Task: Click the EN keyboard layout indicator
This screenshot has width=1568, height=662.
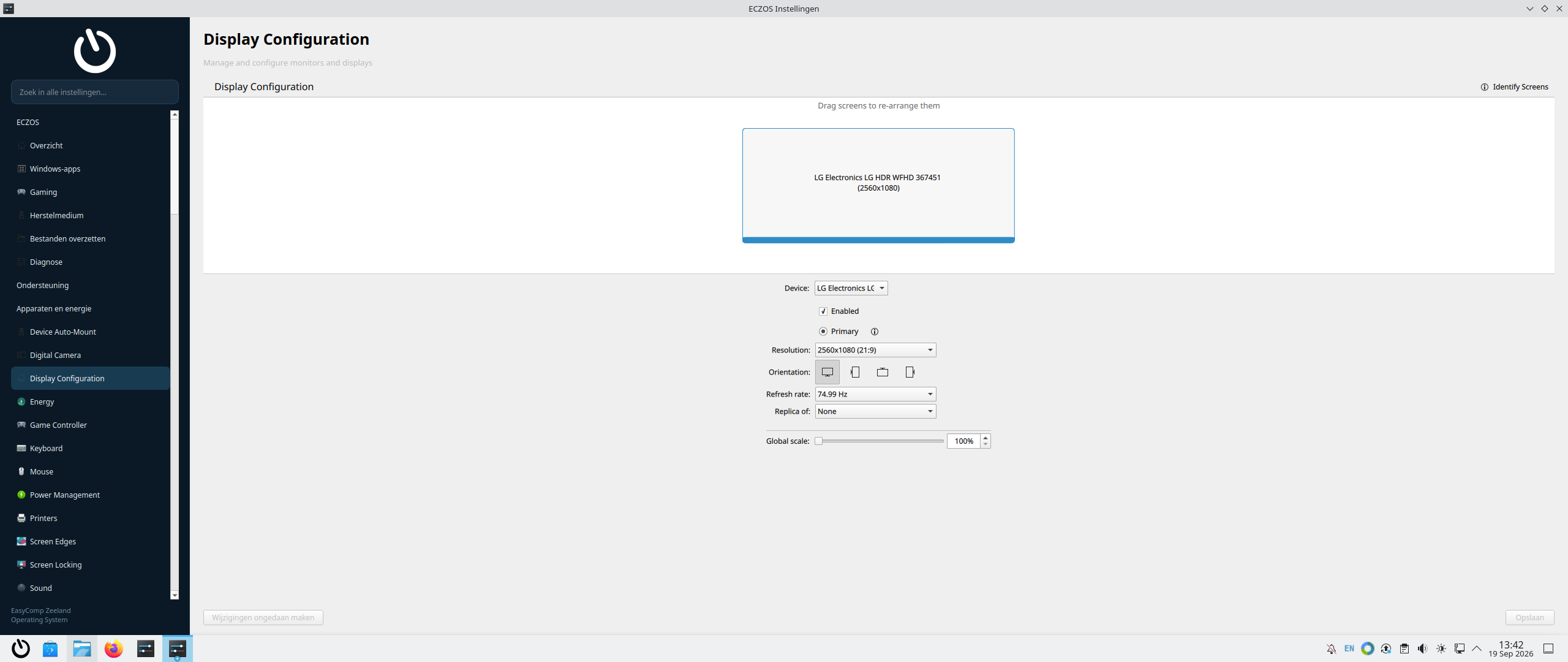Action: point(1349,649)
